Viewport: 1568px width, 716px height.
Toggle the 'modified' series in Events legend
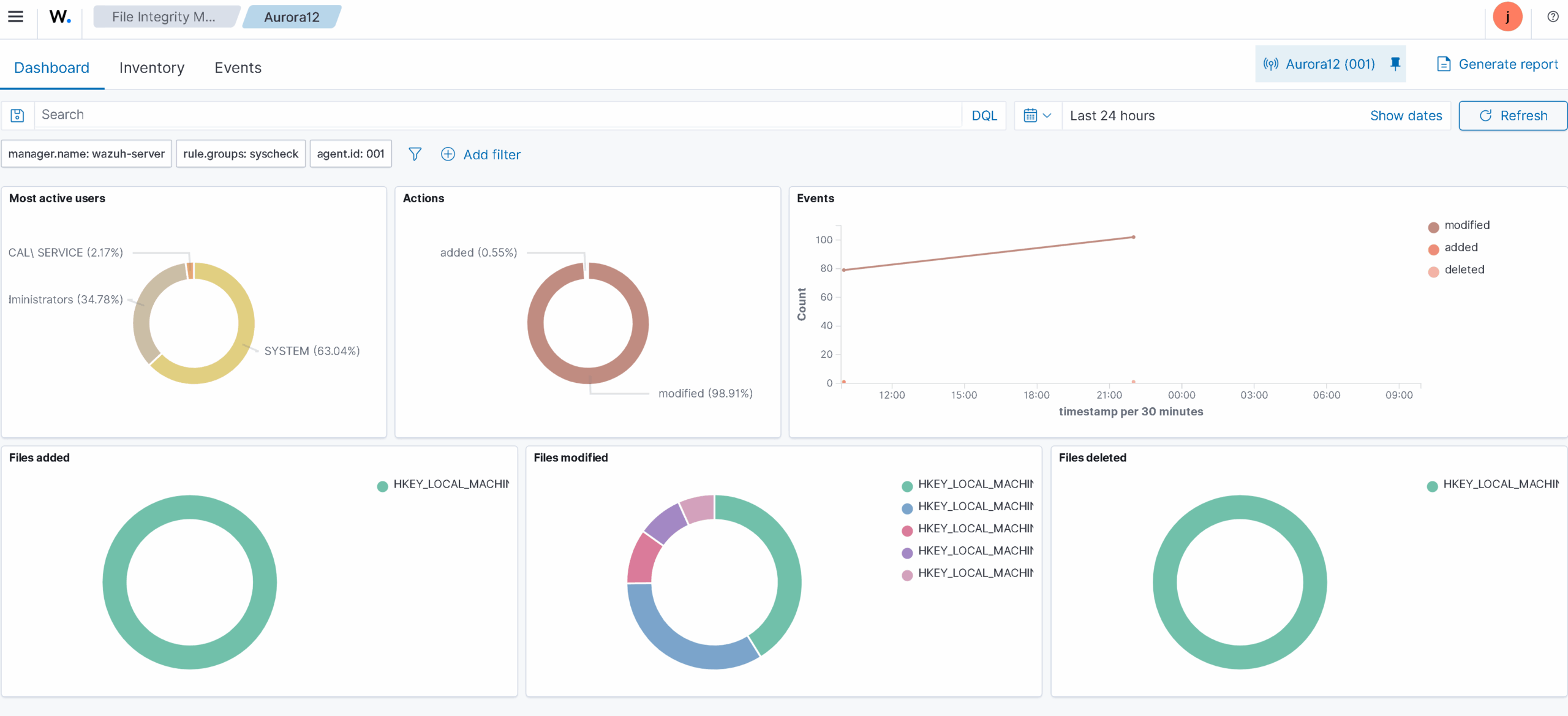click(1466, 225)
